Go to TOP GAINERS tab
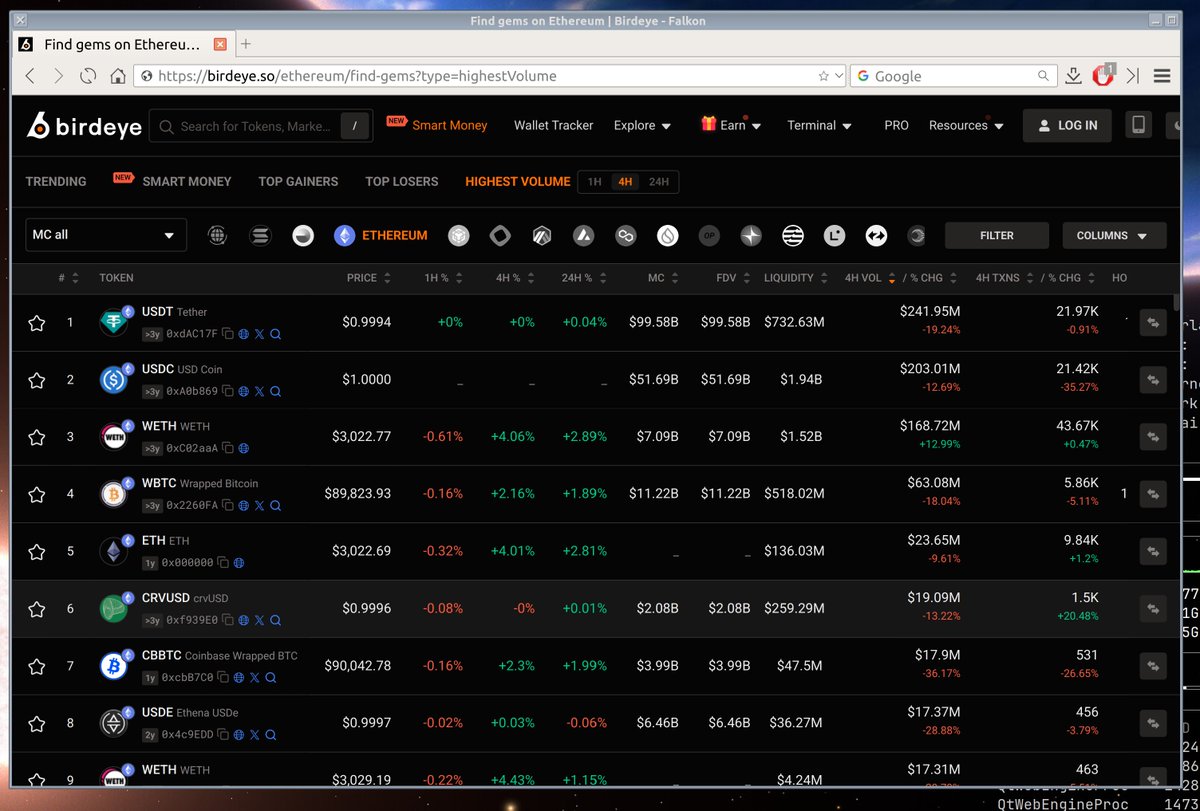The height and width of the screenshot is (811, 1200). (298, 182)
